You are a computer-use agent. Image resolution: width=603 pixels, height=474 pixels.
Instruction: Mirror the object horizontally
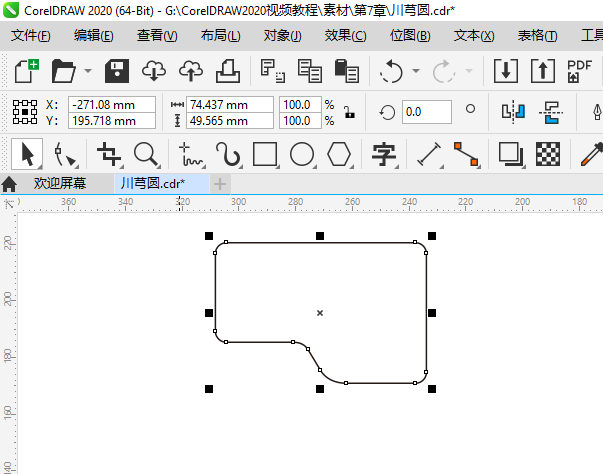[513, 113]
